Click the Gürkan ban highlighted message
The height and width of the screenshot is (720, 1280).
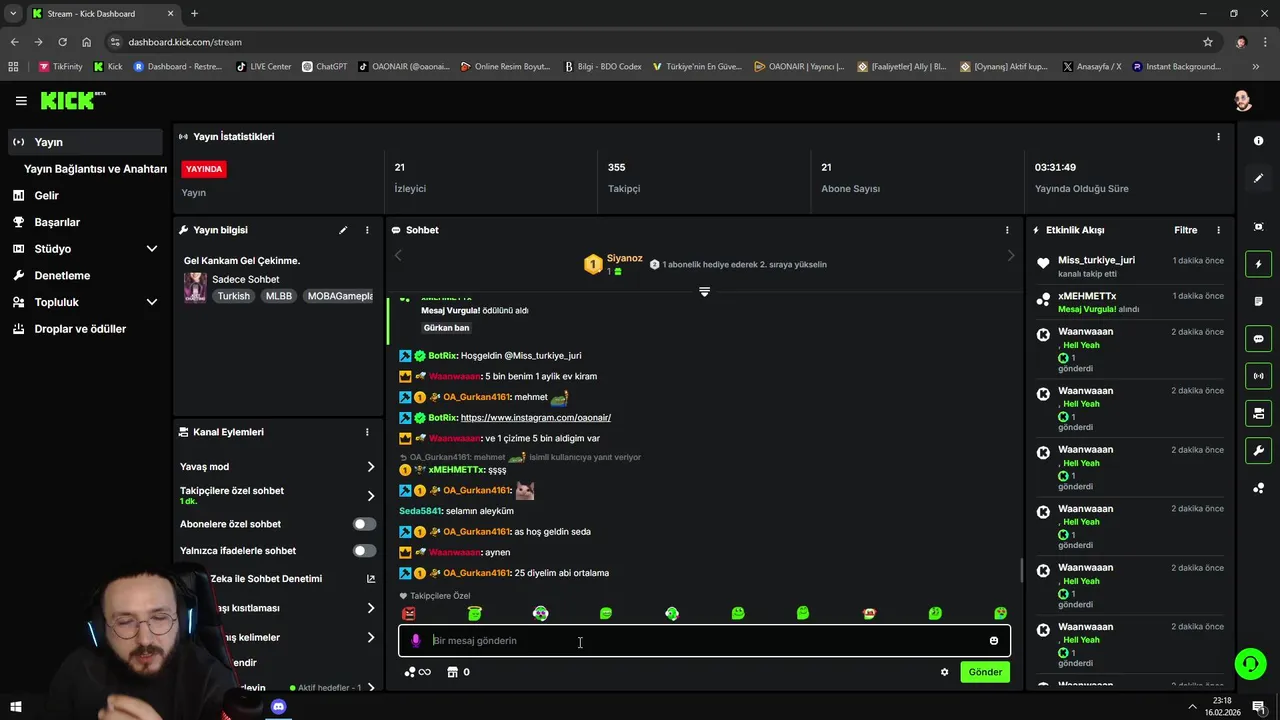pyautogui.click(x=446, y=328)
